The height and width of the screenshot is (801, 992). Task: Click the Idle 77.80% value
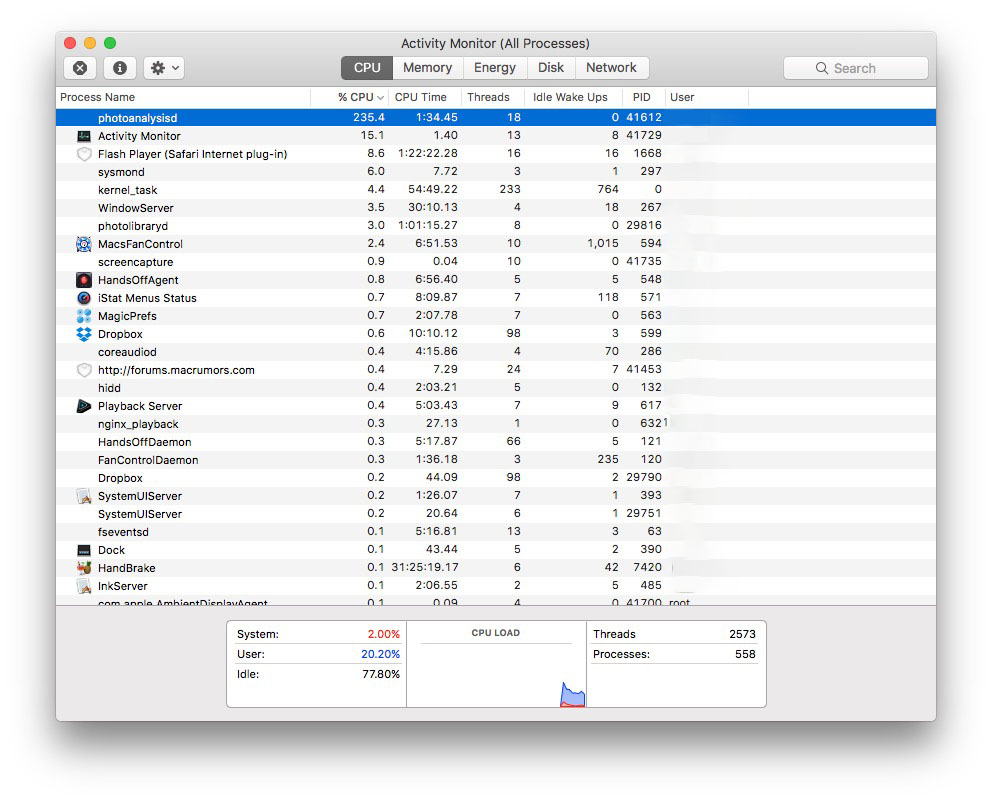pos(381,674)
